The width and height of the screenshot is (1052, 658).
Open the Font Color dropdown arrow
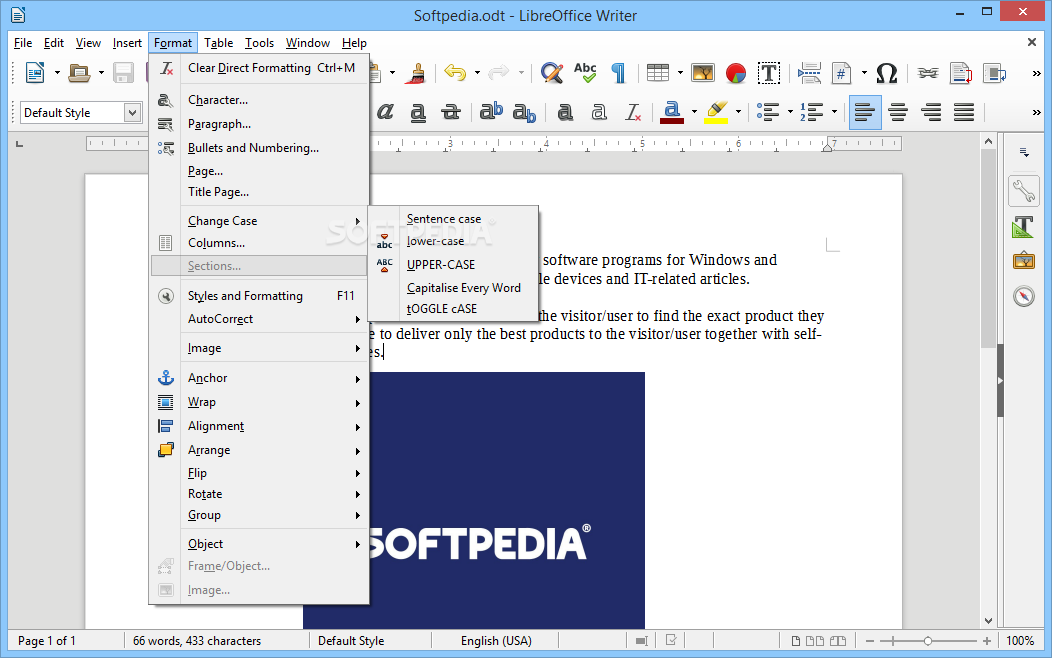694,112
